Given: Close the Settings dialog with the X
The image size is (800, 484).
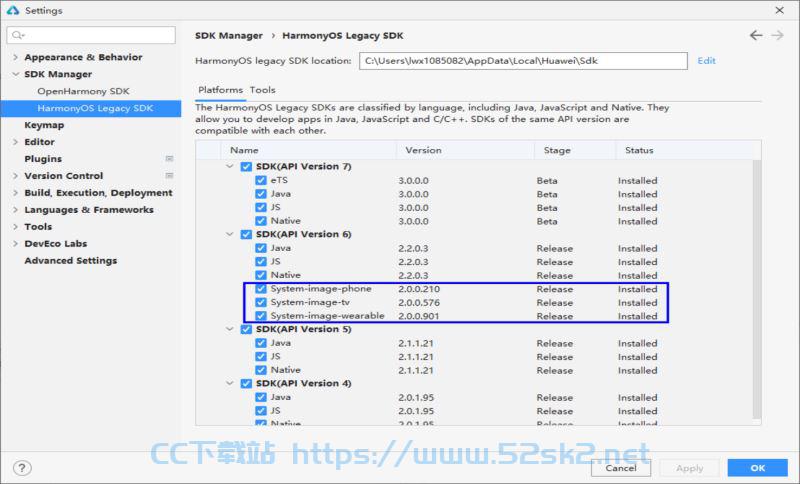Looking at the screenshot, I should 780,10.
